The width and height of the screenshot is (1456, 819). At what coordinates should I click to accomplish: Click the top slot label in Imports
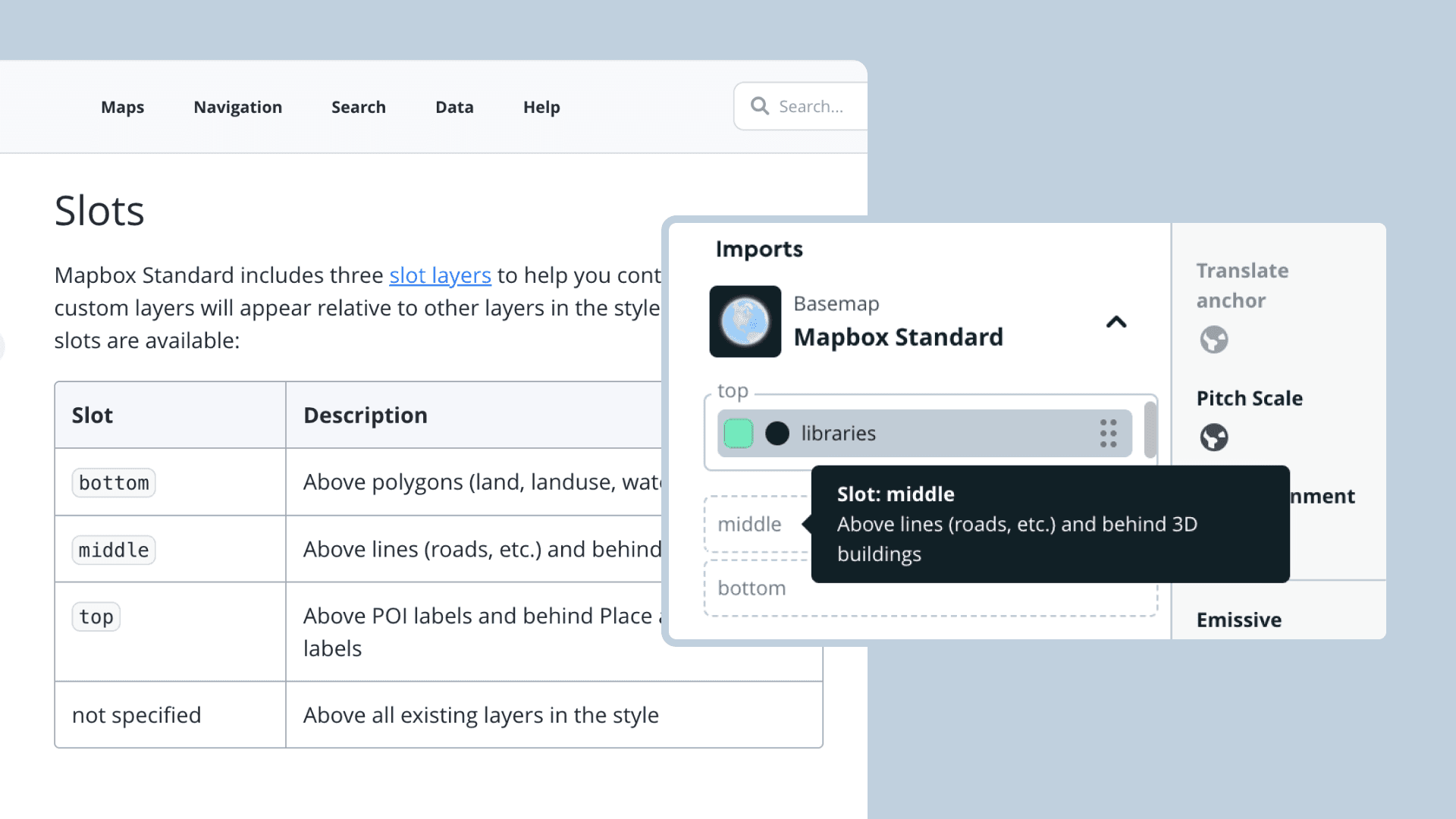[733, 391]
